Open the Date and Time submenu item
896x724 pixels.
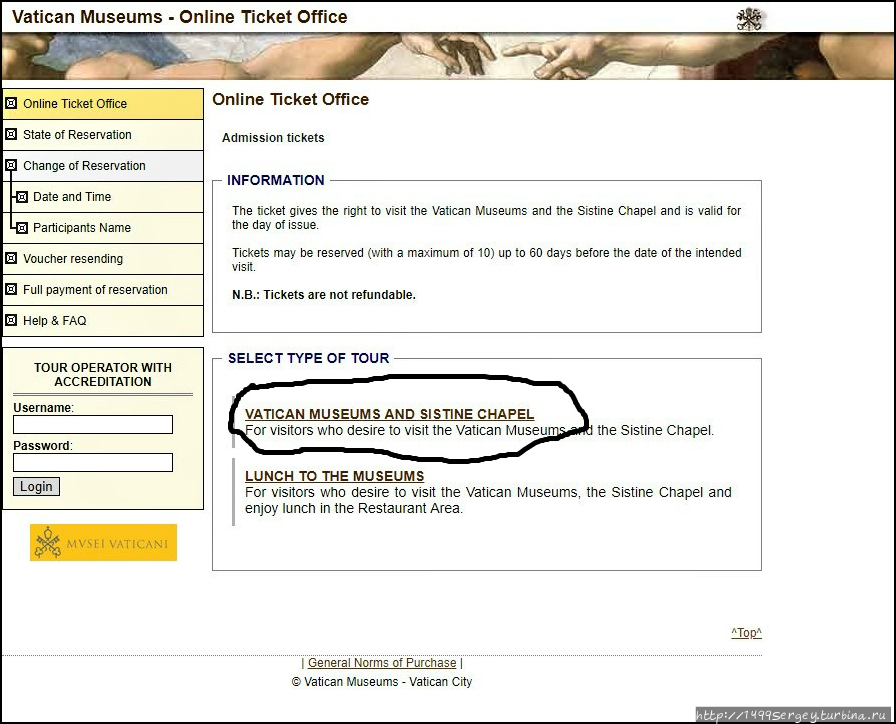coord(103,197)
